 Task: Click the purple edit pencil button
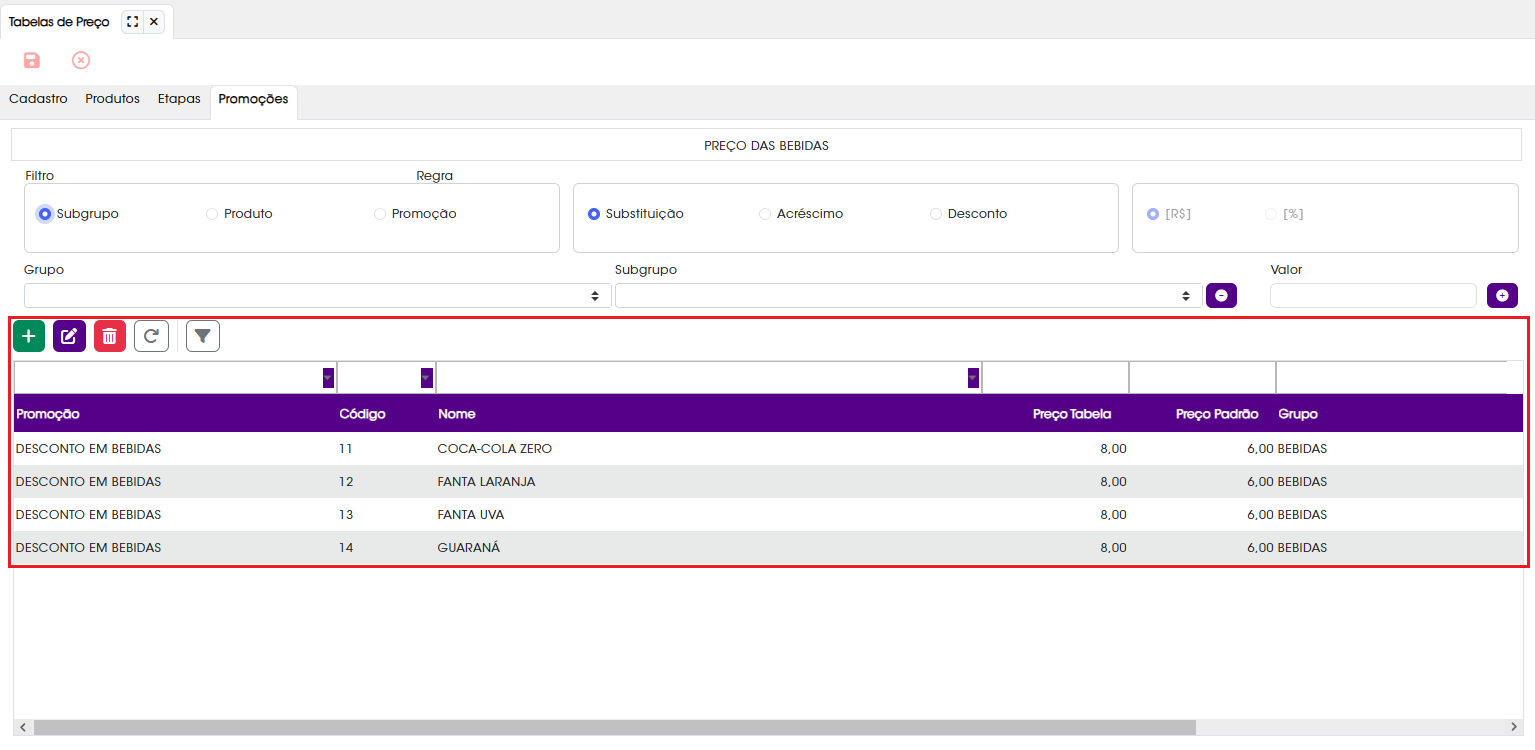pyautogui.click(x=70, y=336)
